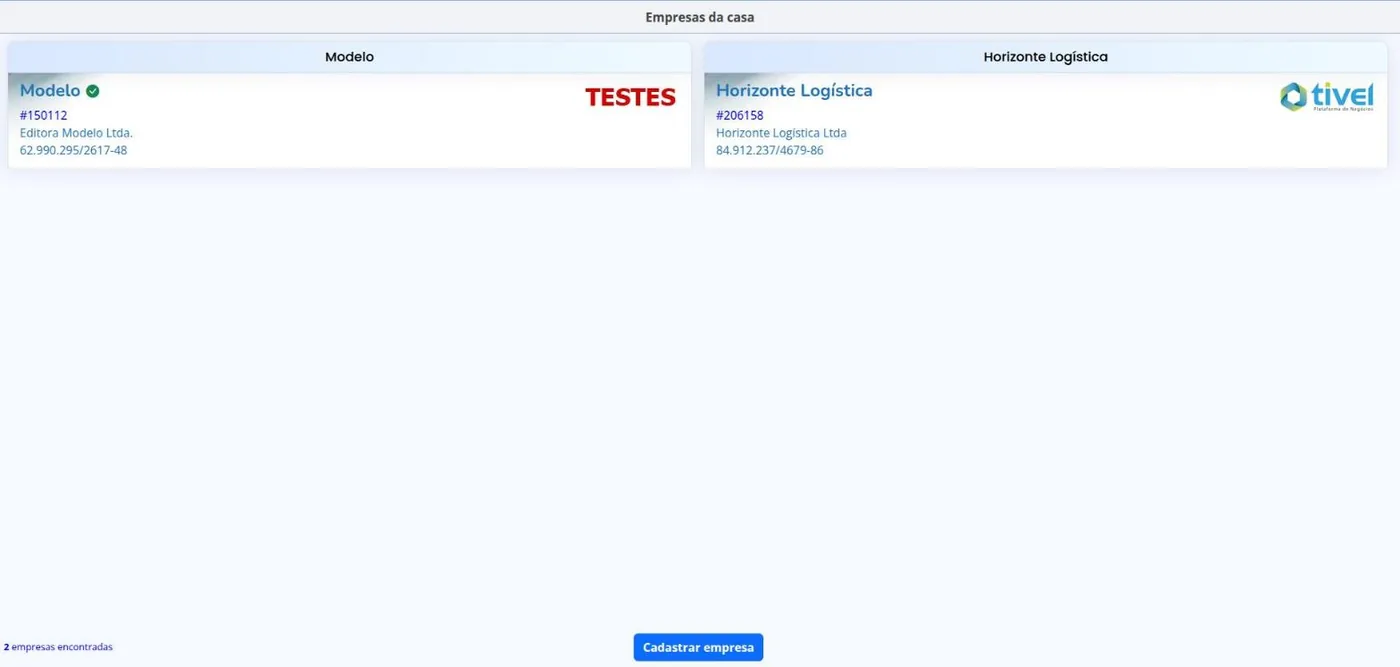Click the tivel logo on Horizonte Logística card
The image size is (1400, 667).
(1327, 96)
